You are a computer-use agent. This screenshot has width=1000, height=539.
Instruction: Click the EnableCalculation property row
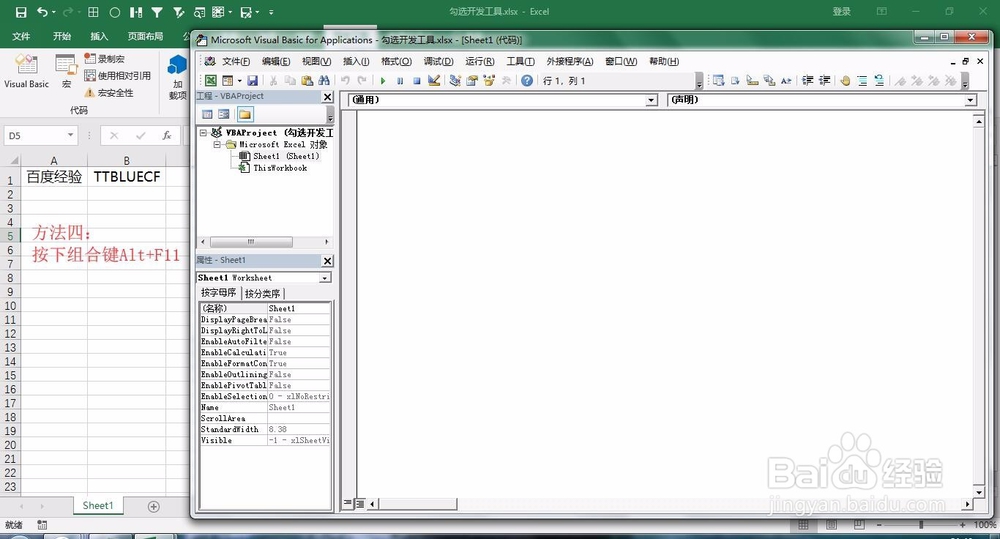(x=265, y=353)
